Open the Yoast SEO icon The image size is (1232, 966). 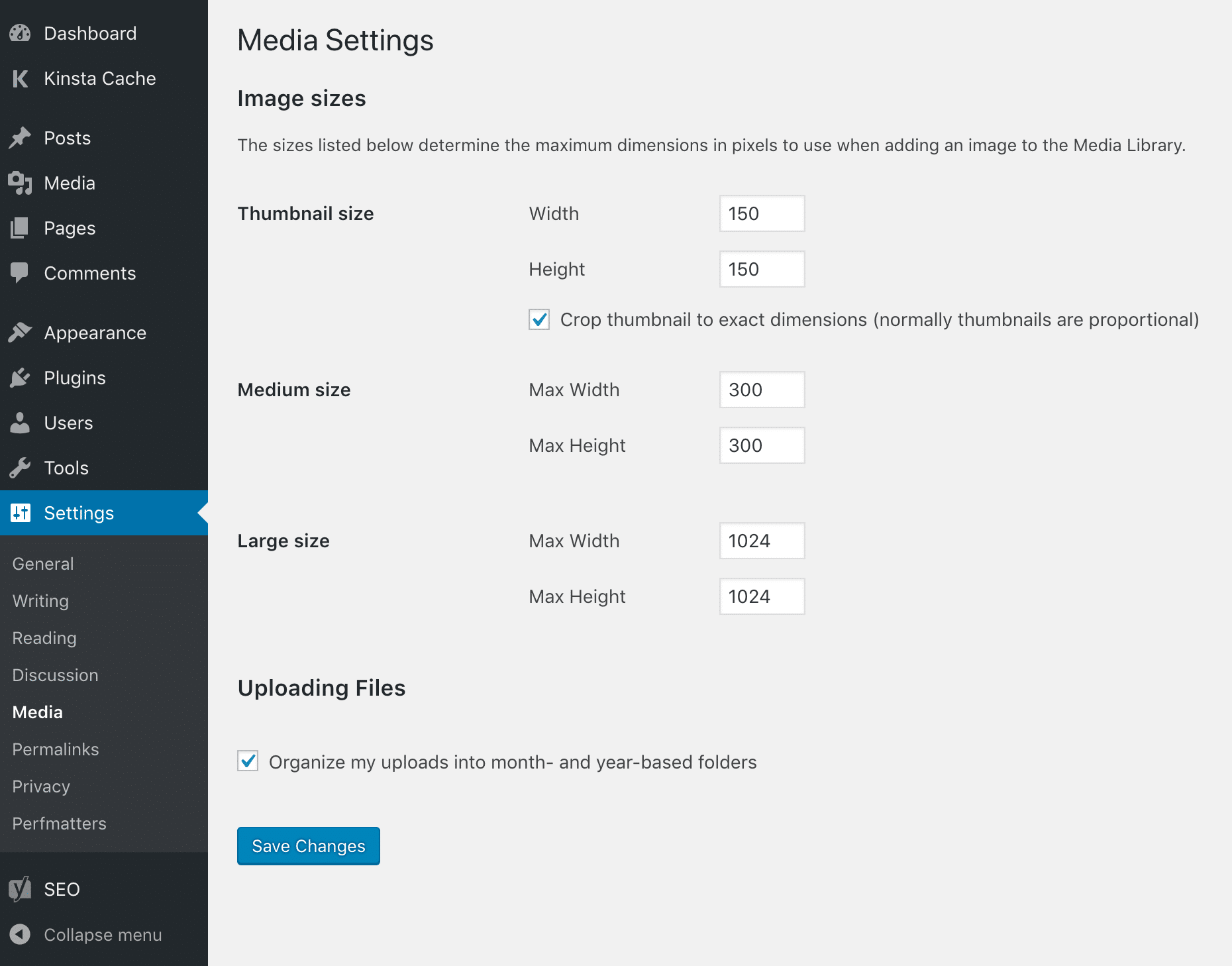[x=21, y=889]
